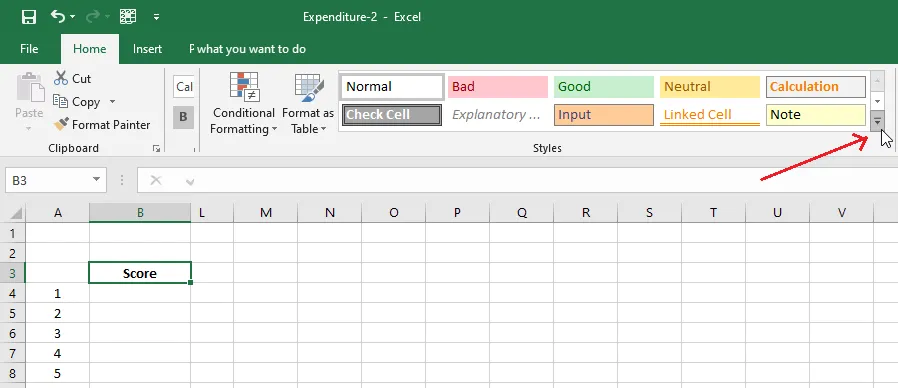The width and height of the screenshot is (898, 388).
Task: Open Format as Table gallery
Action: point(309,103)
